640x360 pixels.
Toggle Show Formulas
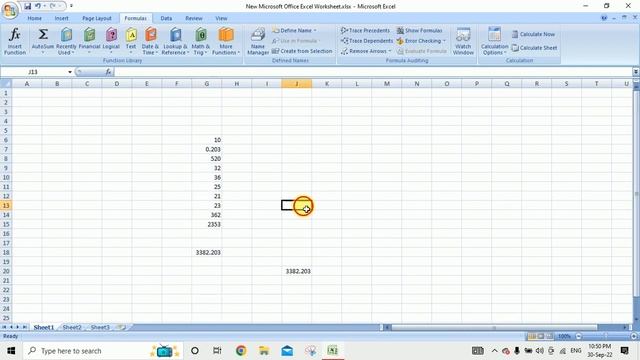click(420, 31)
